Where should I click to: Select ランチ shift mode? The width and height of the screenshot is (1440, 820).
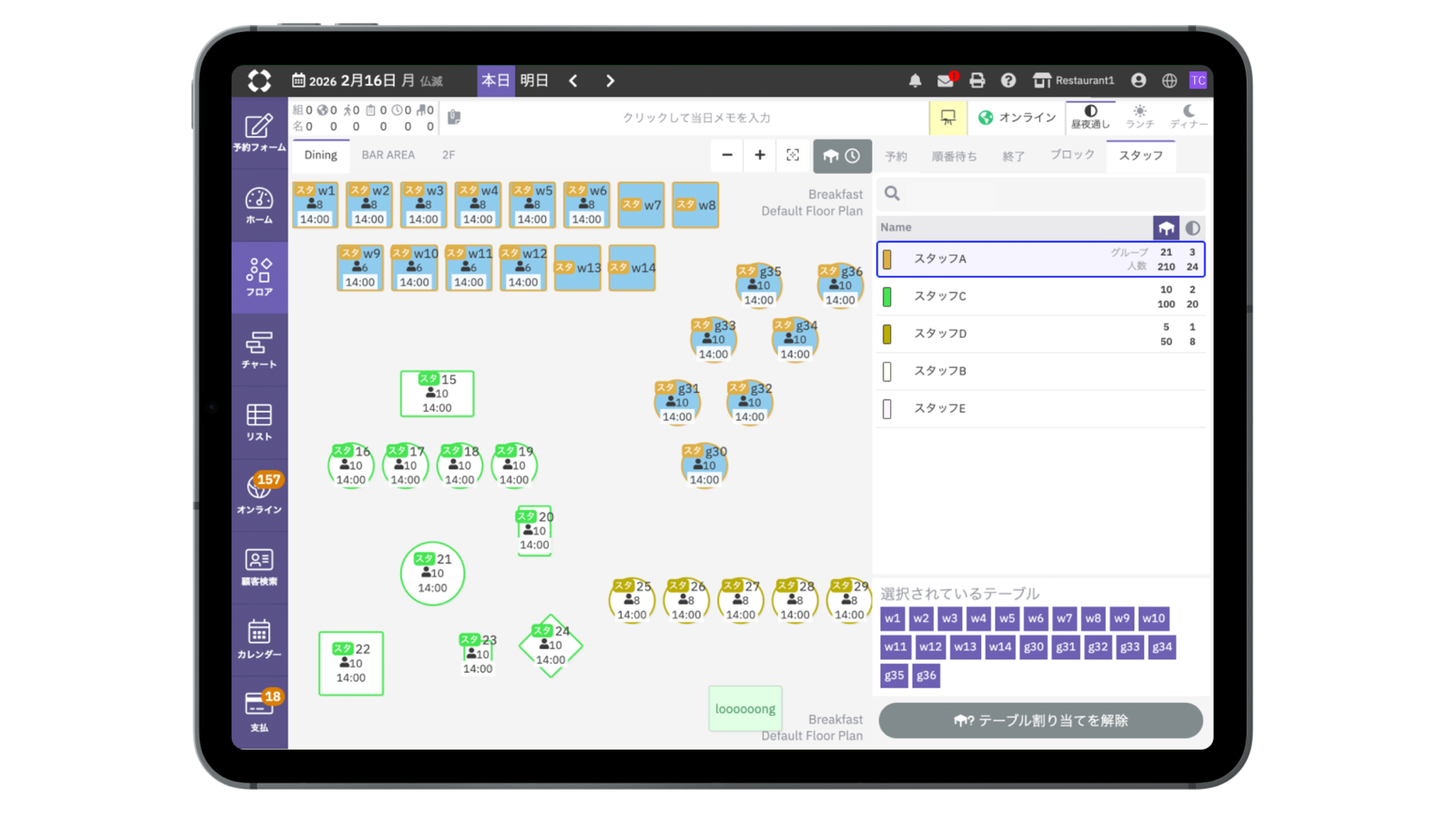tap(1140, 117)
